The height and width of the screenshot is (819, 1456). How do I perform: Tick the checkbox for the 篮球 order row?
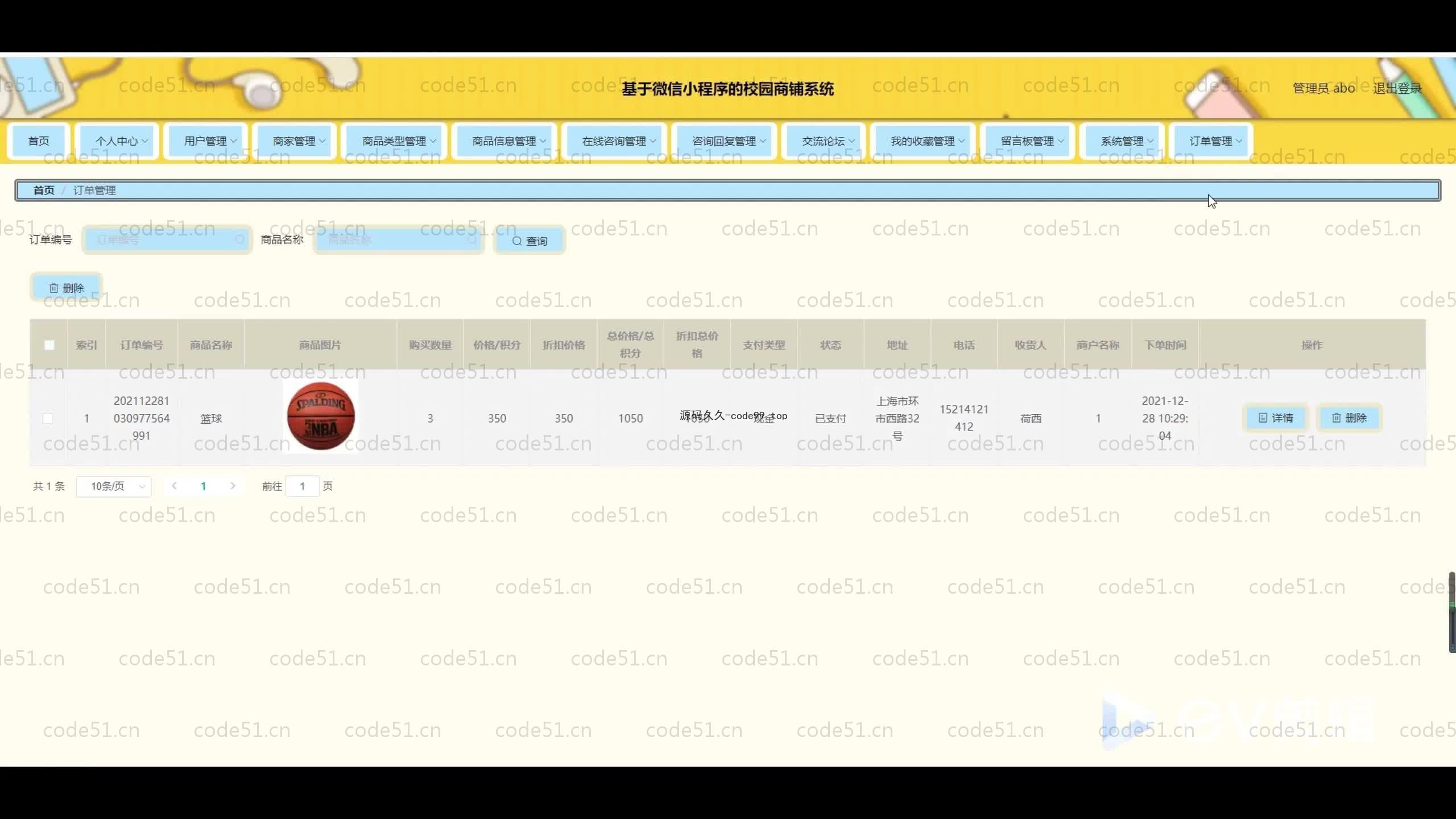pos(48,418)
